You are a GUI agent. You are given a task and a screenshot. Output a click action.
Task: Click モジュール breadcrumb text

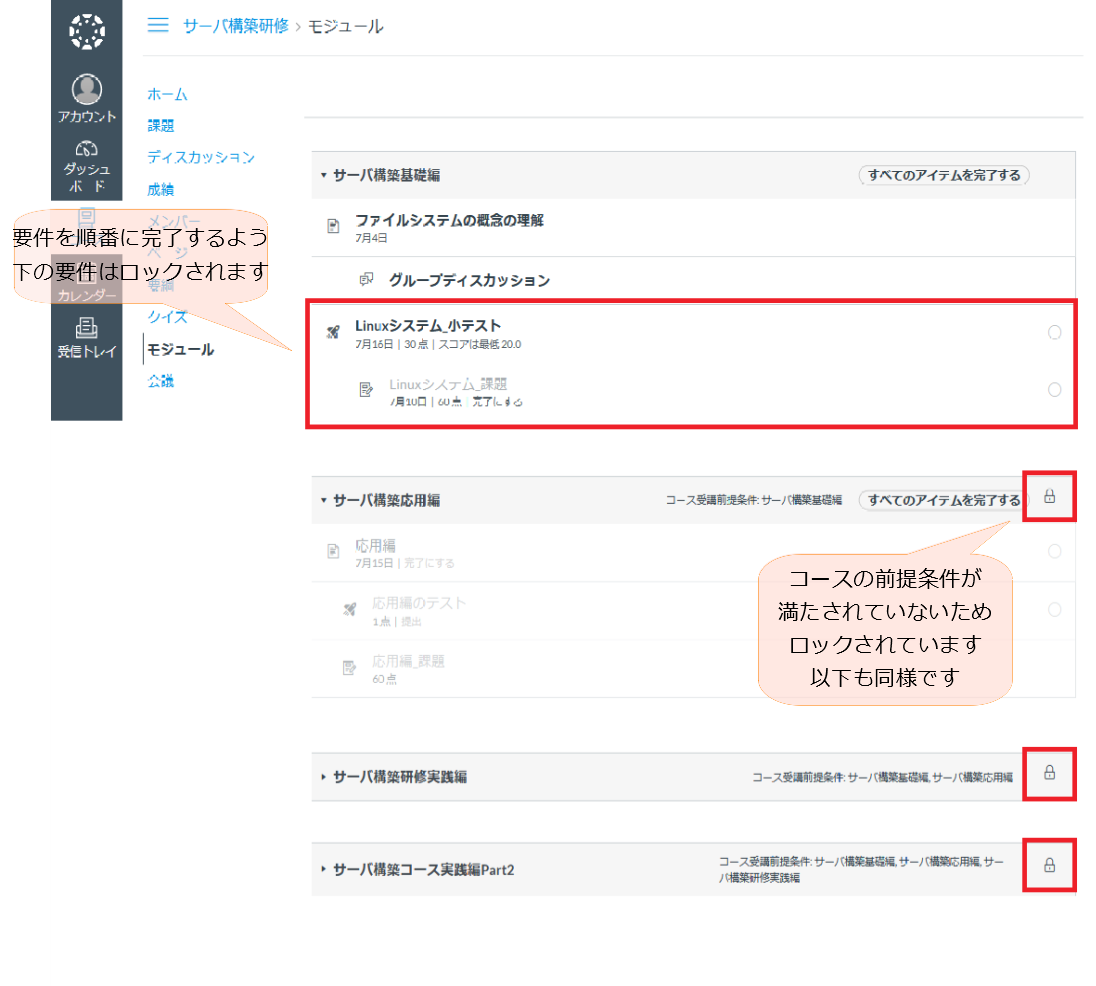pos(345,27)
